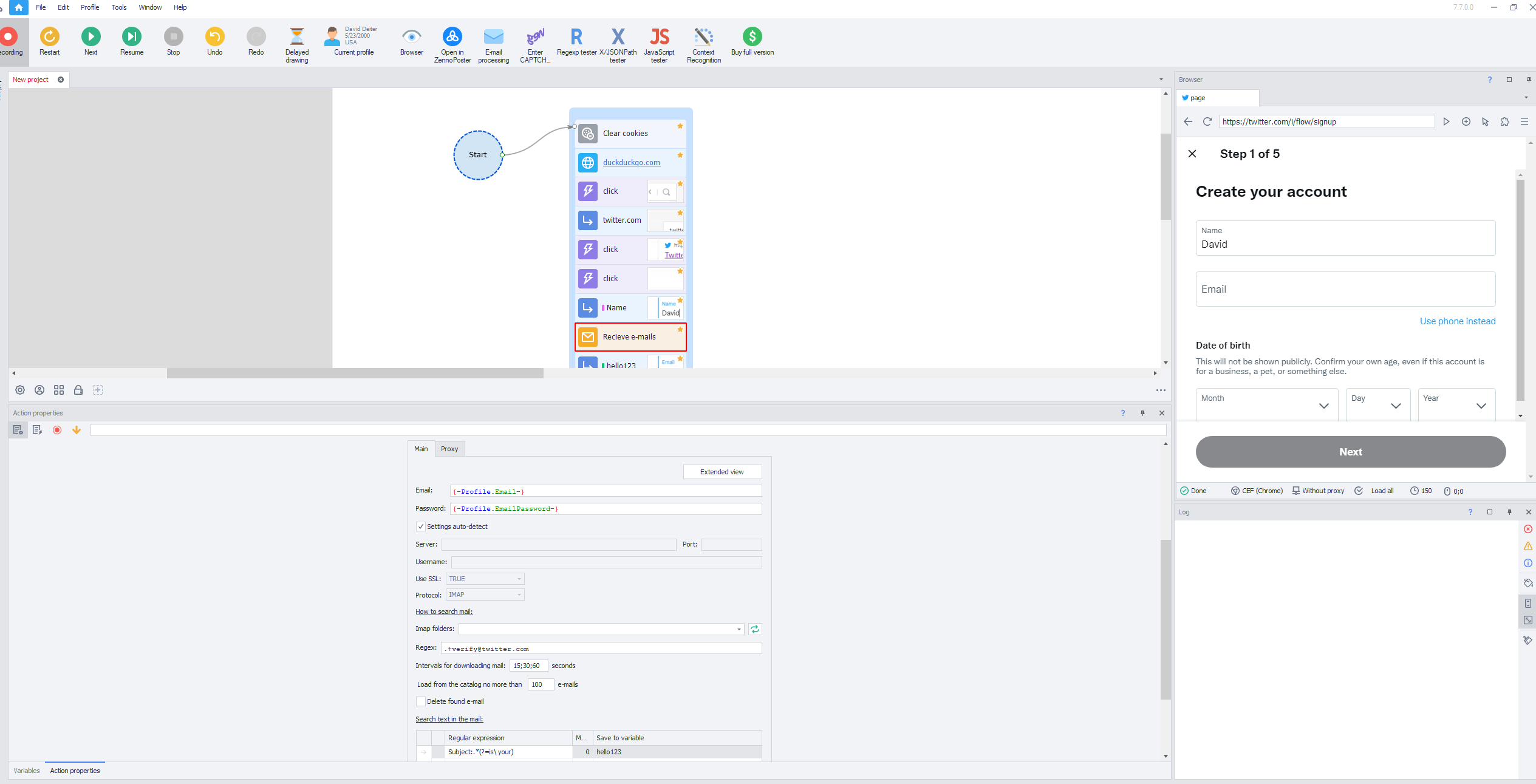
Task: Click the lock icon below canvas
Action: pyautogui.click(x=78, y=390)
